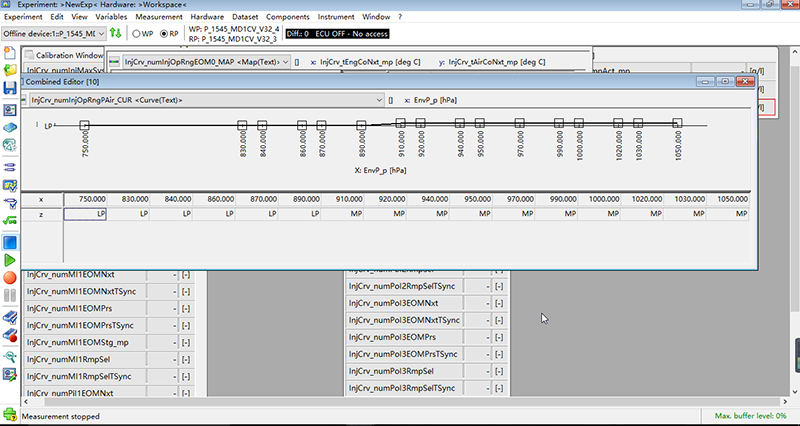This screenshot has width=800, height=426.
Task: Click the teal variable selection icon
Action: click(x=10, y=145)
